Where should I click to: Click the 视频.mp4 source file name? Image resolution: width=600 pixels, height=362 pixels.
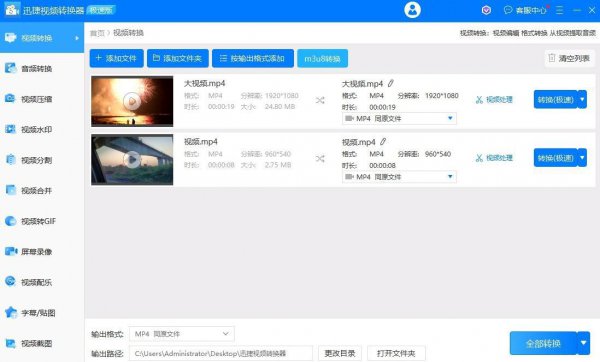(x=201, y=142)
